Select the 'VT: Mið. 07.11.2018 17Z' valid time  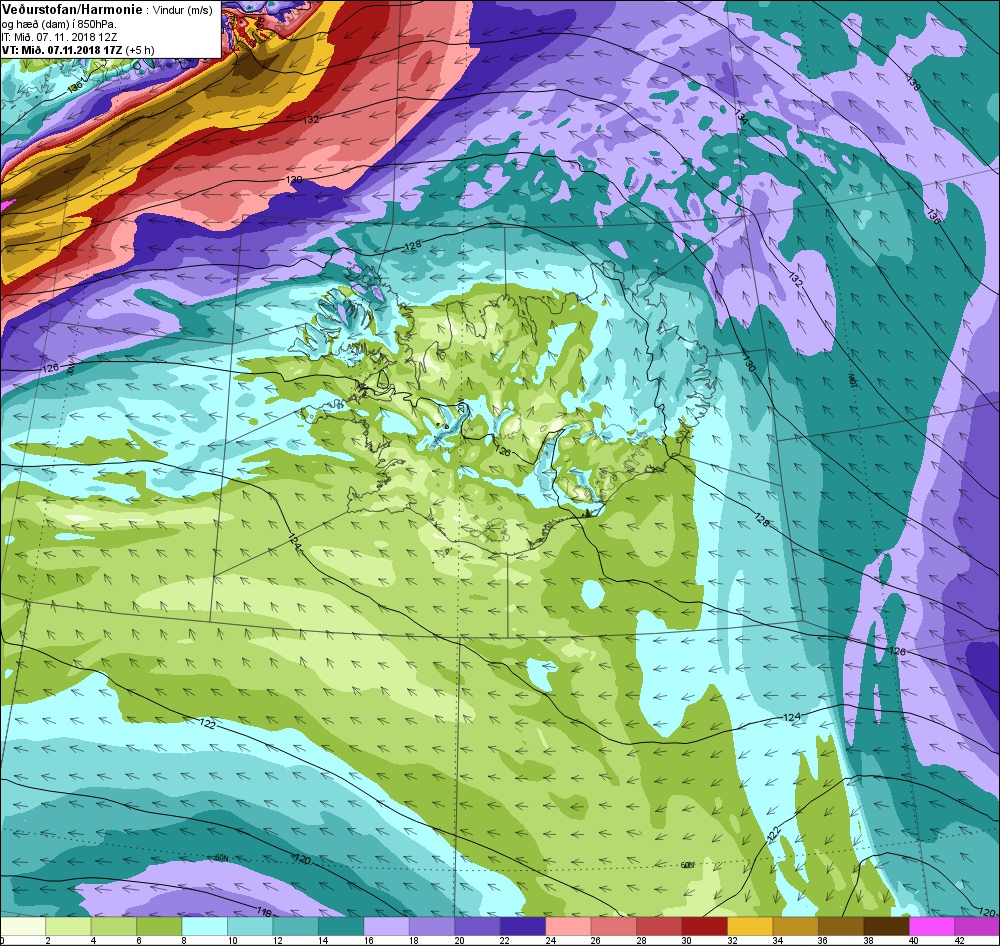click(x=62, y=50)
